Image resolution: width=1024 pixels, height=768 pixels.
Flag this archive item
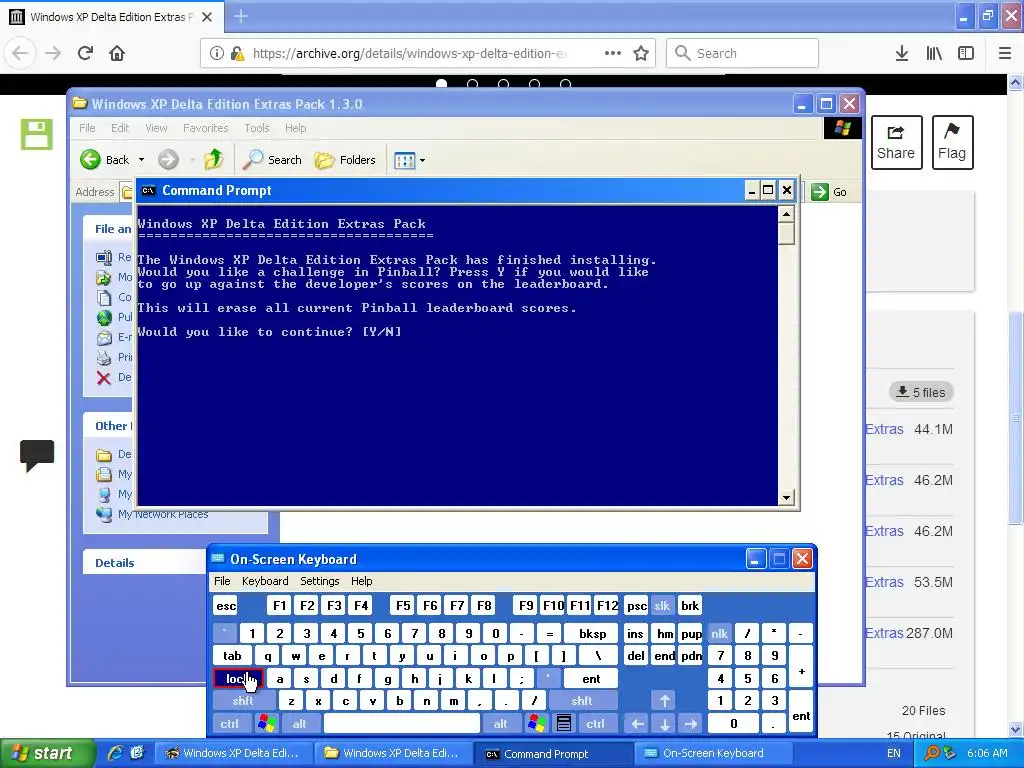pyautogui.click(x=952, y=142)
